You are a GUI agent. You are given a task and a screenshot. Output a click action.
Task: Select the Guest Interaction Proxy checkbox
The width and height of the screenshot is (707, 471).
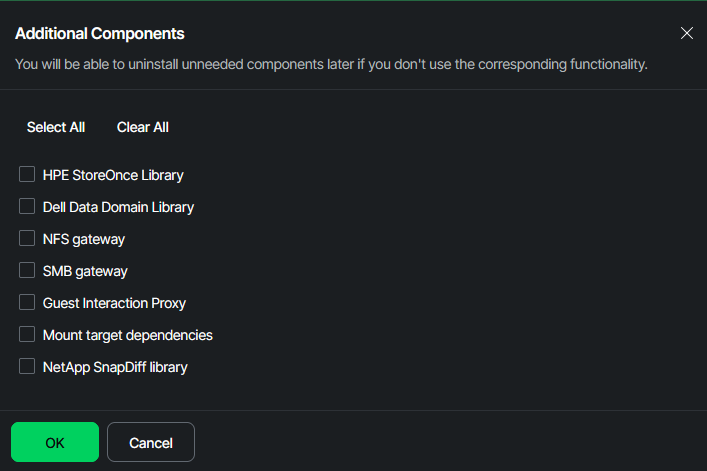pos(27,303)
